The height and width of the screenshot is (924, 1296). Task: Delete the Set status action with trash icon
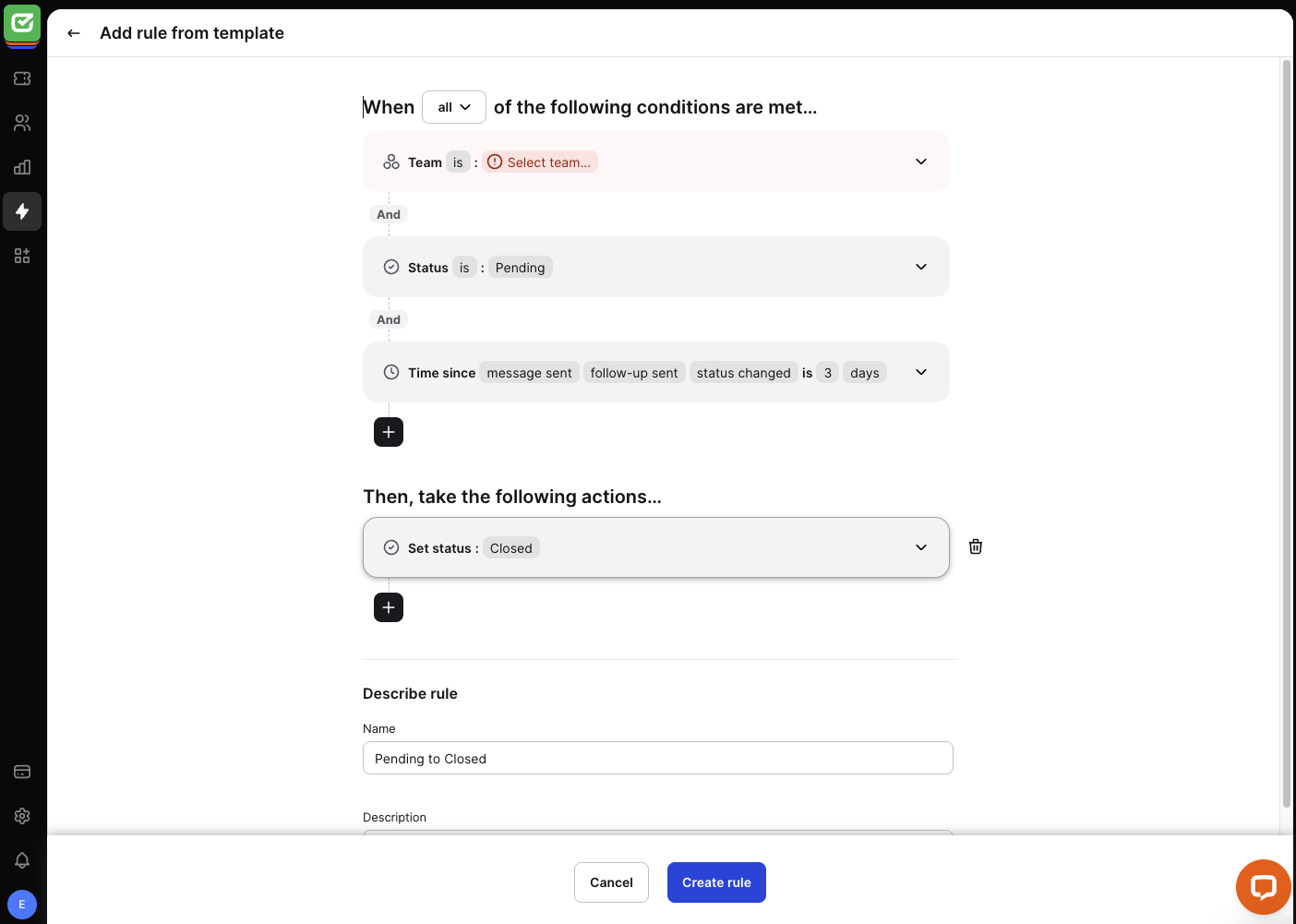tap(975, 546)
